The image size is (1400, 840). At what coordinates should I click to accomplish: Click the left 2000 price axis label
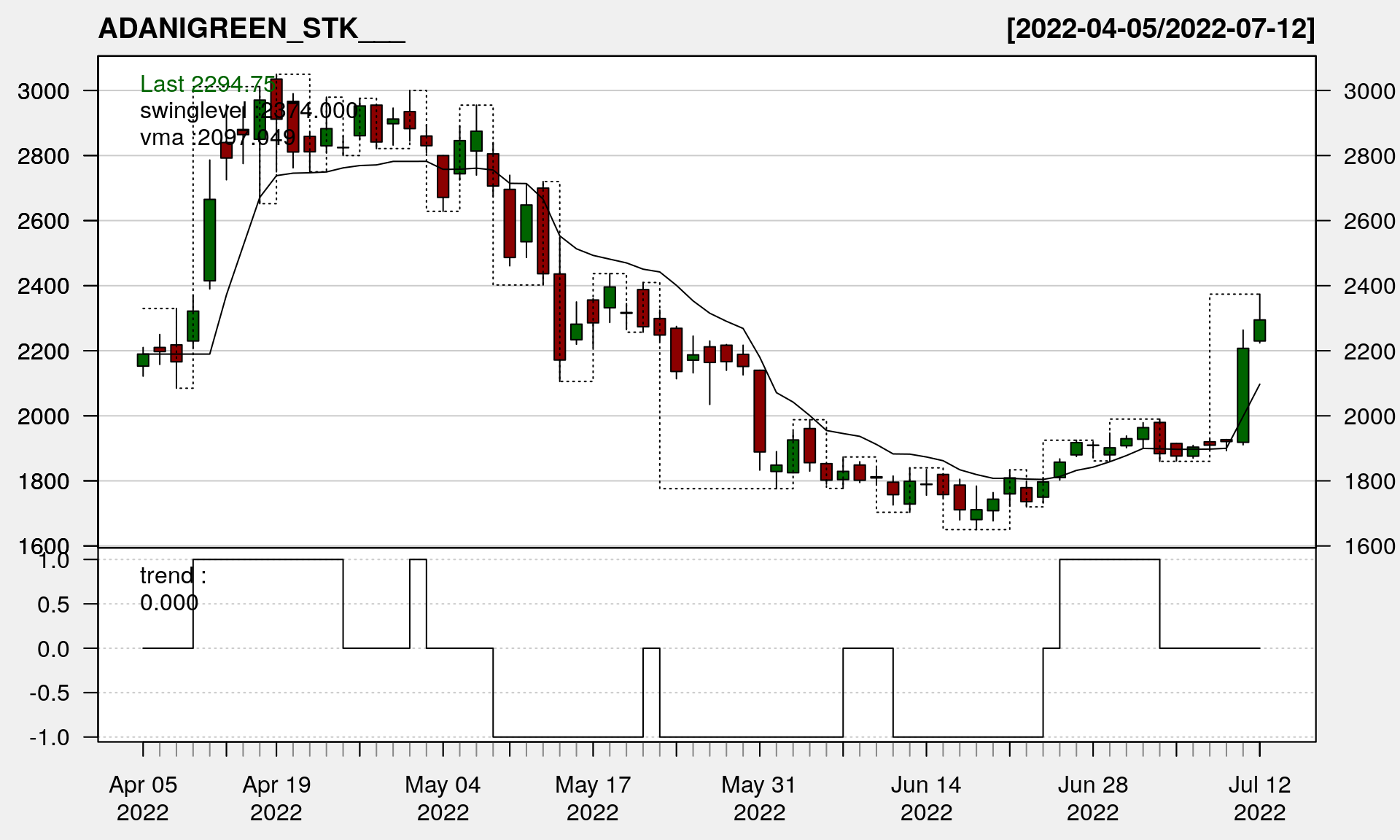click(43, 416)
